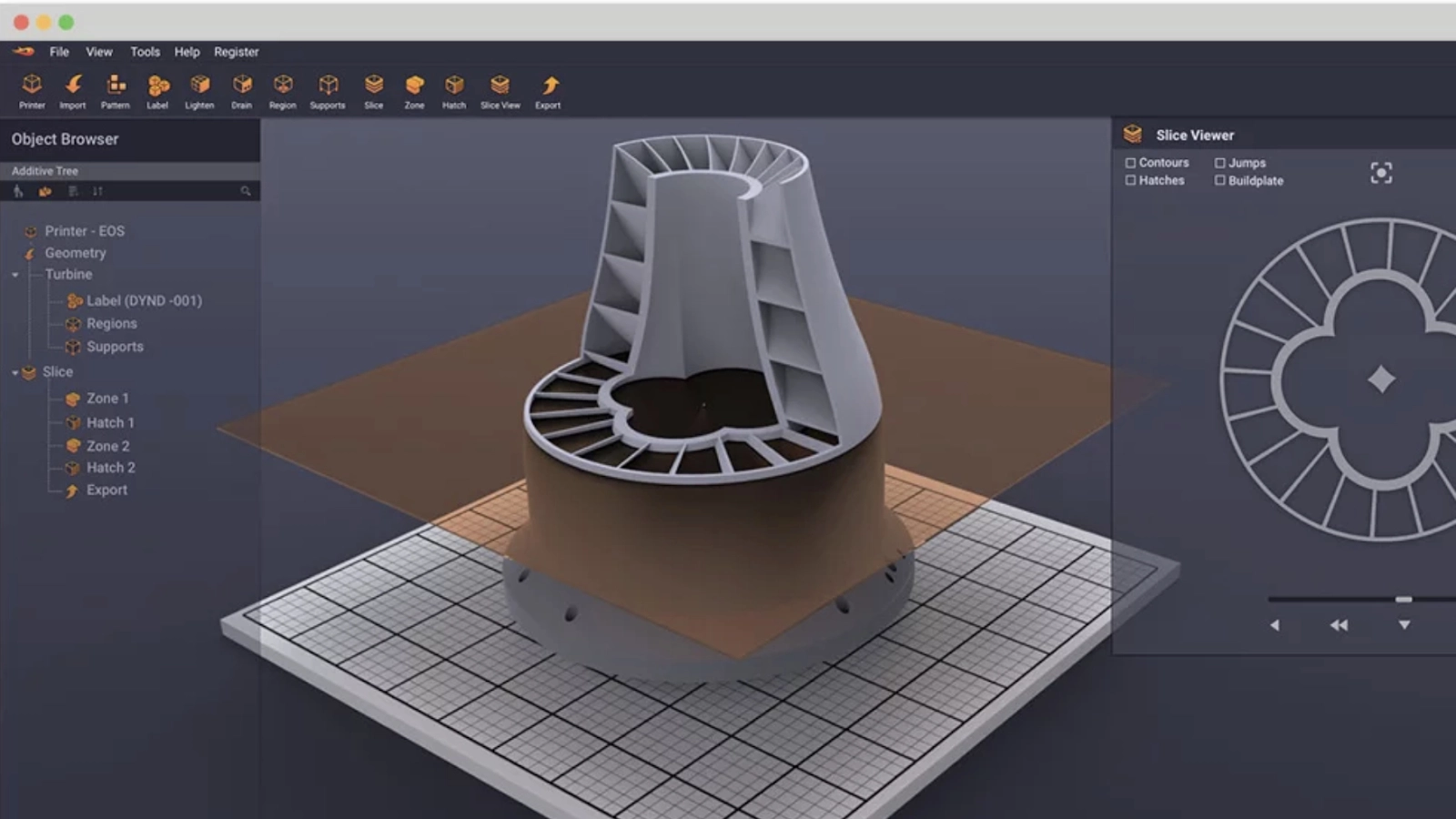Image resolution: width=1456 pixels, height=819 pixels.
Task: Click the app logo beside the File menu
Action: (x=24, y=51)
